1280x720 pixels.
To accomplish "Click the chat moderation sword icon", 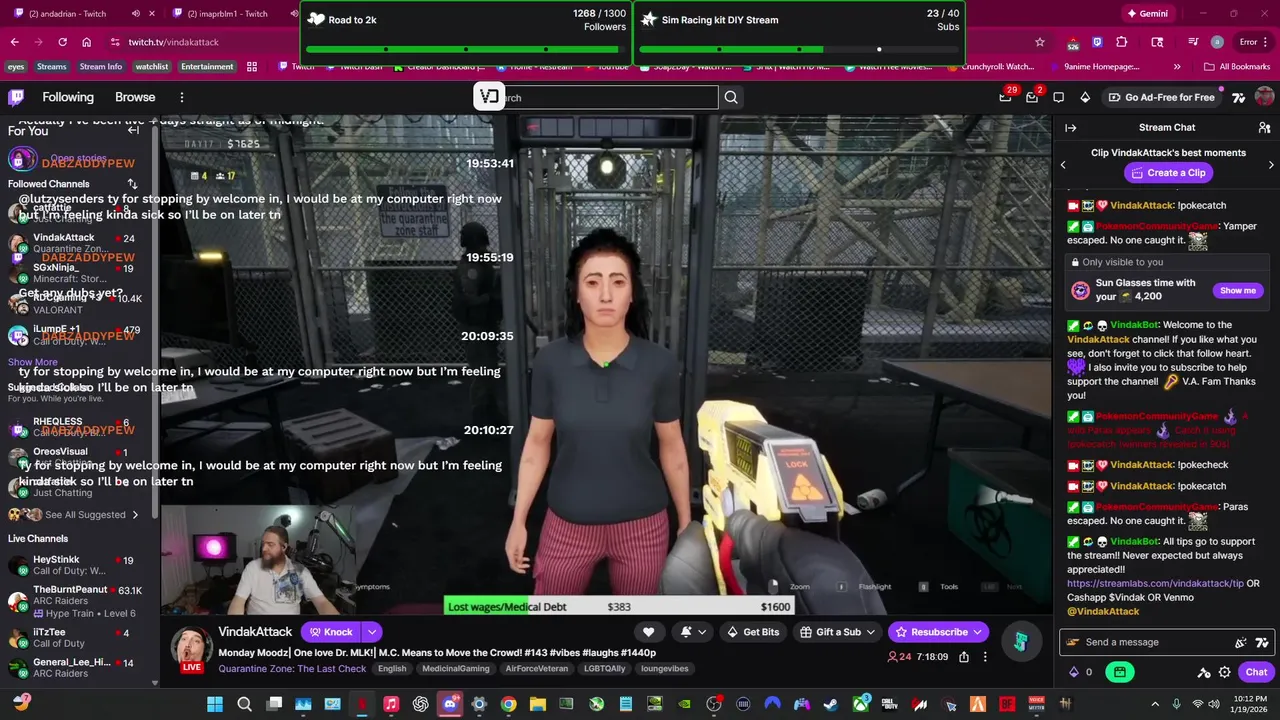I will click(x=1204, y=672).
